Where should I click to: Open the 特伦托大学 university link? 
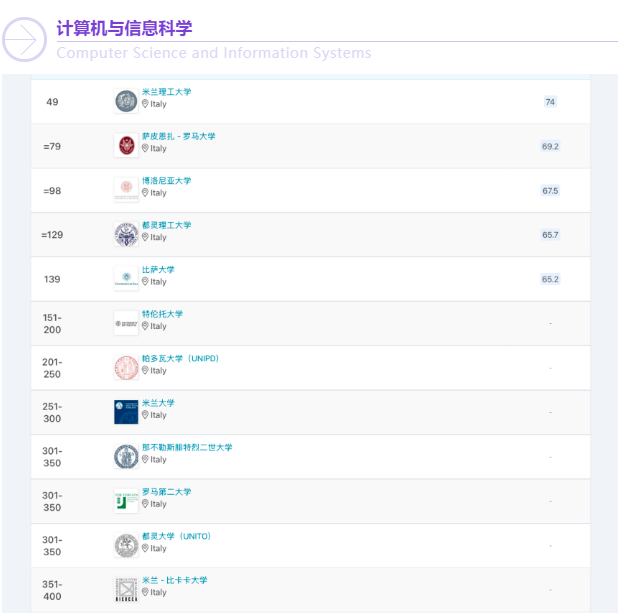[x=163, y=314]
